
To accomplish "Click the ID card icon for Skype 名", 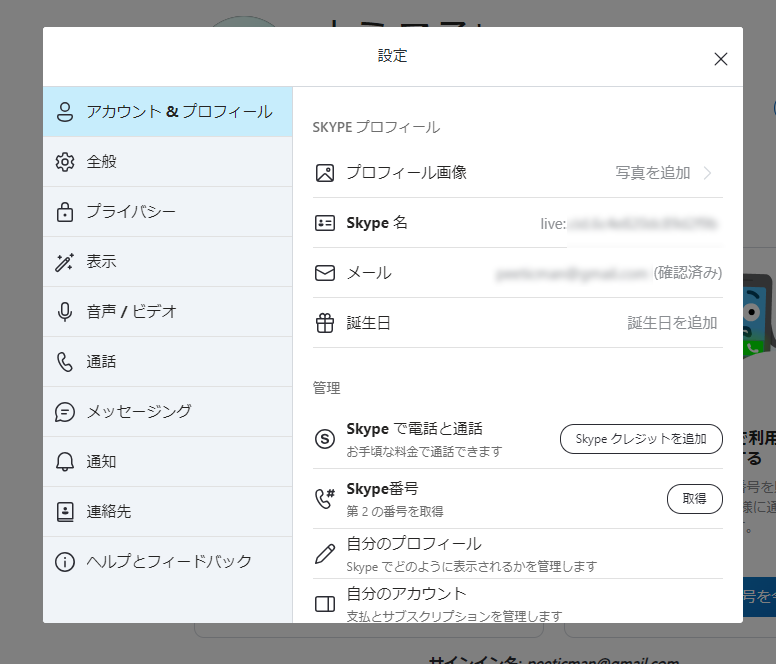I will 325,223.
